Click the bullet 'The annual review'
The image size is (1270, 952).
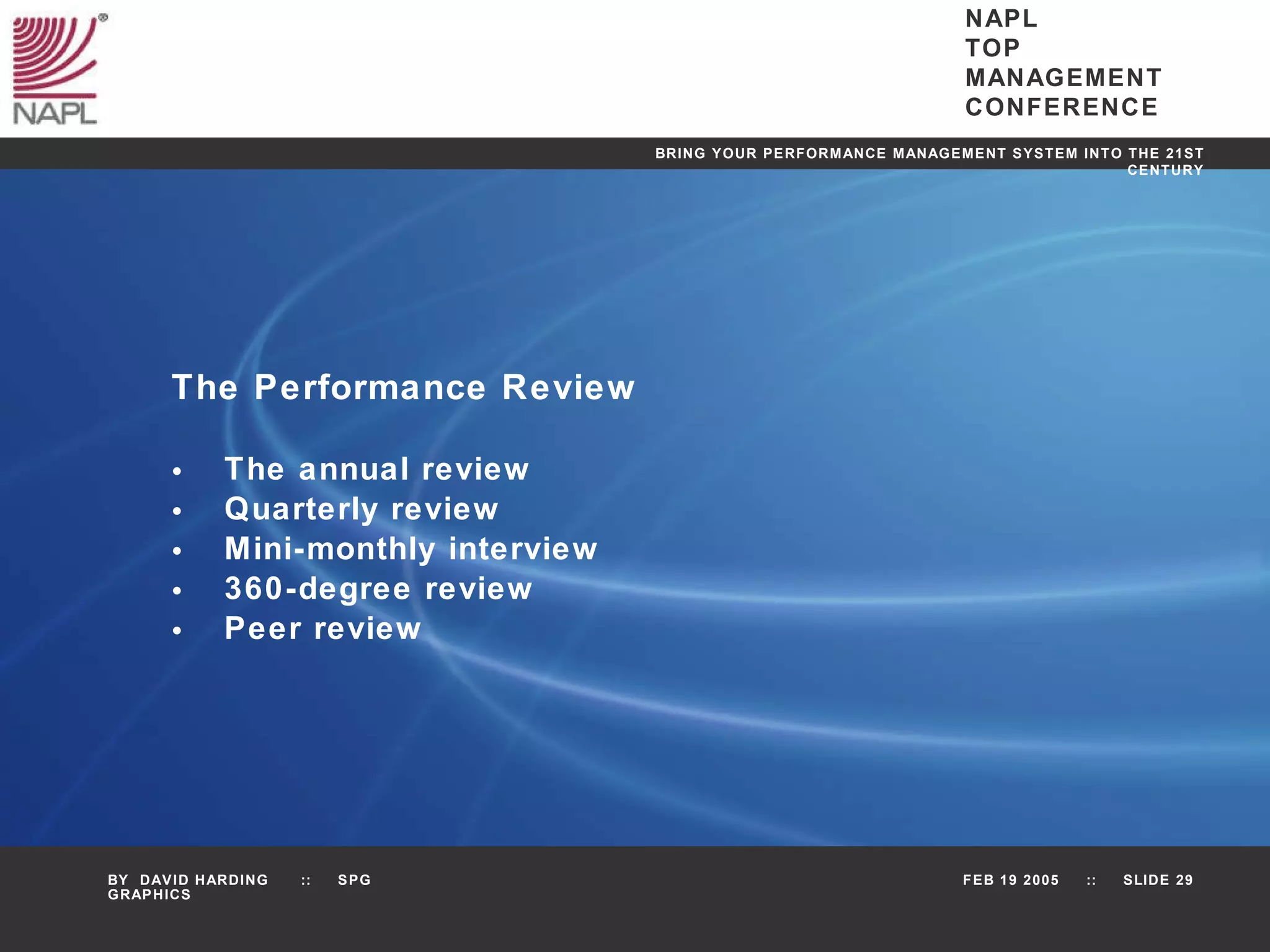point(377,469)
